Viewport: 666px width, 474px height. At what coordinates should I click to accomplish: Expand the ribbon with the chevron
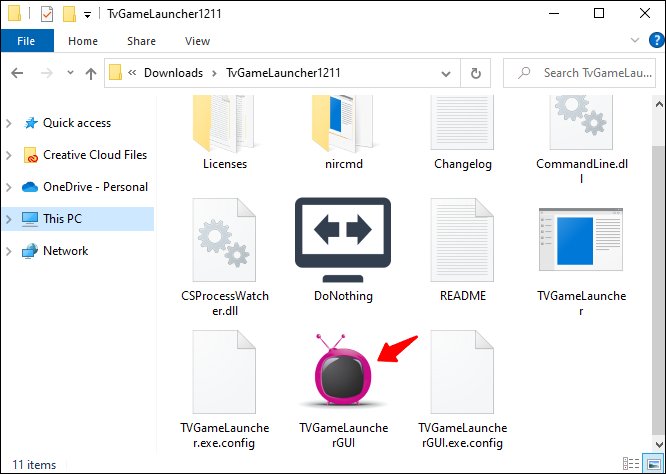click(x=635, y=40)
